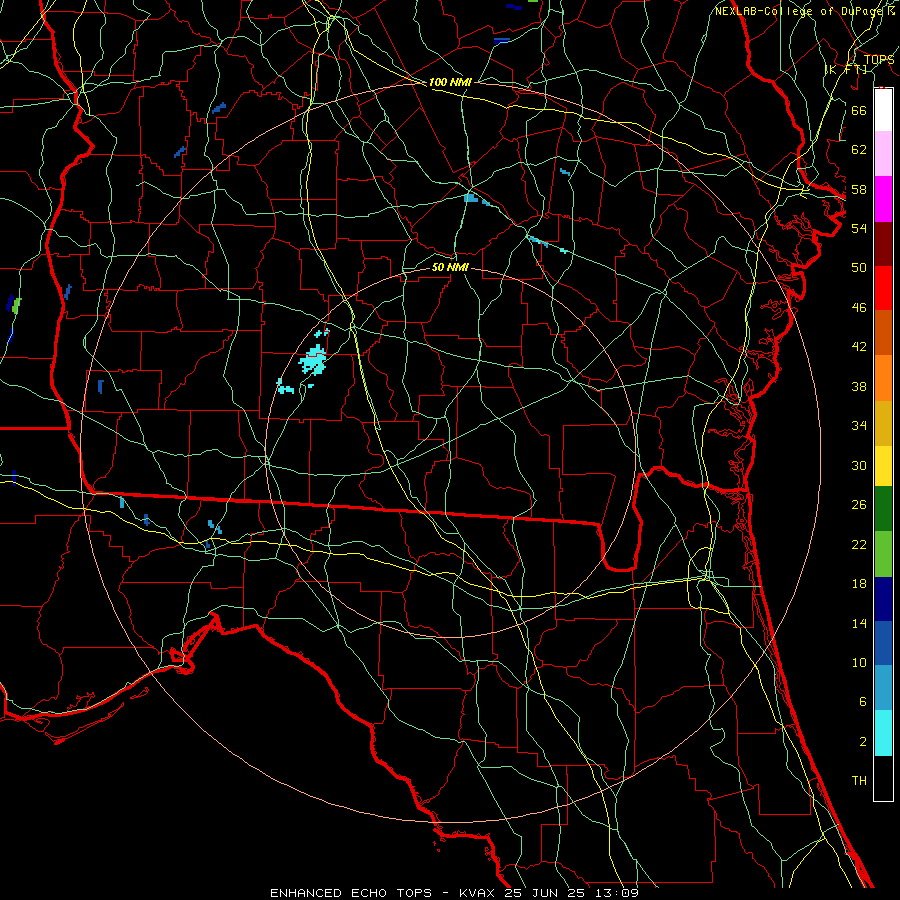
Task: Click the 50 NMI range ring label
Action: (x=450, y=267)
